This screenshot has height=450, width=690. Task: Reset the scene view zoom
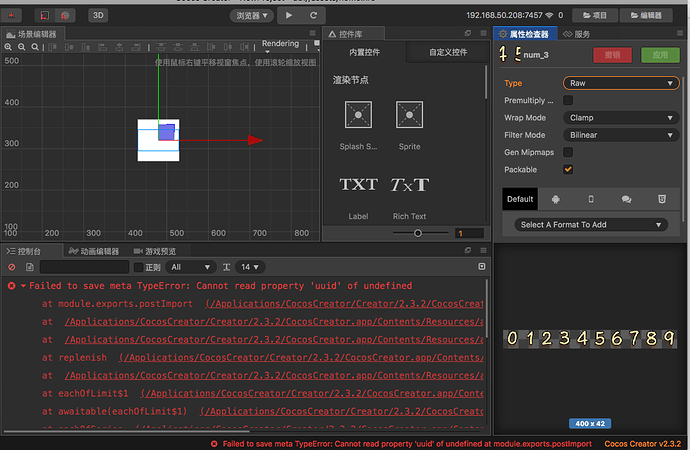35,47
